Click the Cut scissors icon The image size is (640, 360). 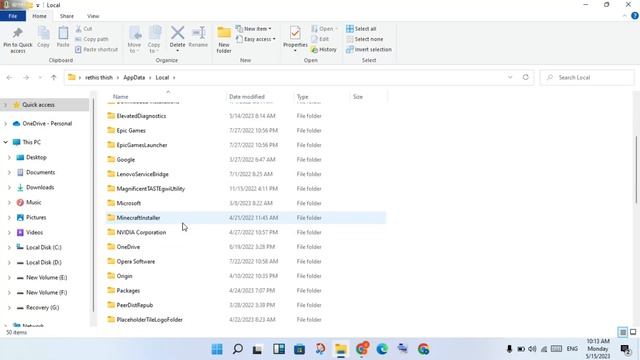78,29
